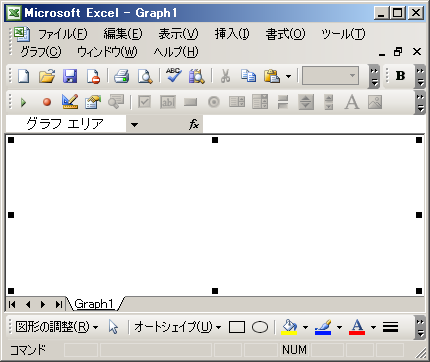Open control Properties icon
Viewport: 430px width, 362px height.
coord(93,102)
